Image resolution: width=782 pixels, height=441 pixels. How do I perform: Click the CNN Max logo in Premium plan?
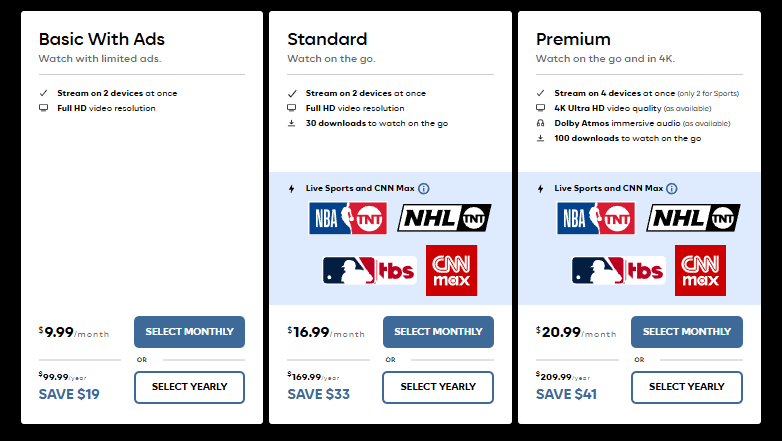pos(700,270)
